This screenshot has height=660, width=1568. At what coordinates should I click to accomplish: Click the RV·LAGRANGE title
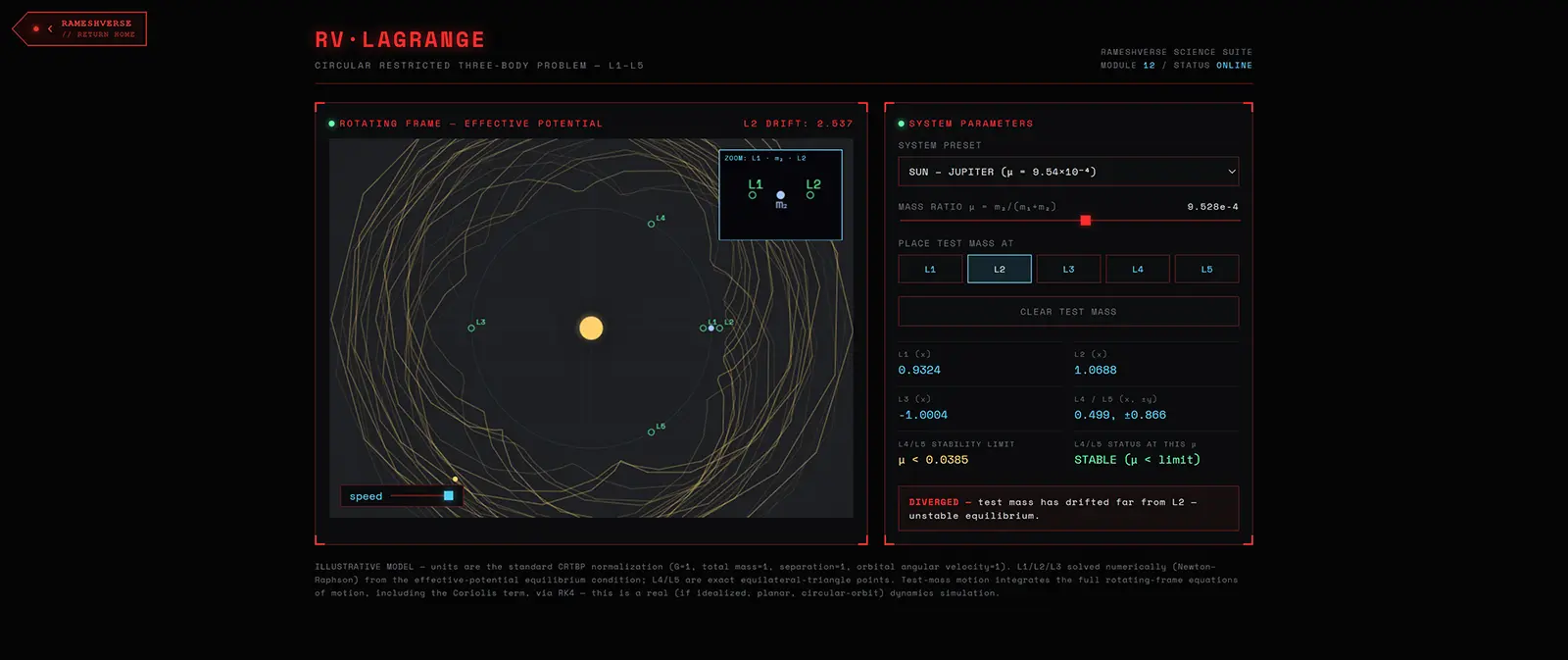pyautogui.click(x=400, y=40)
